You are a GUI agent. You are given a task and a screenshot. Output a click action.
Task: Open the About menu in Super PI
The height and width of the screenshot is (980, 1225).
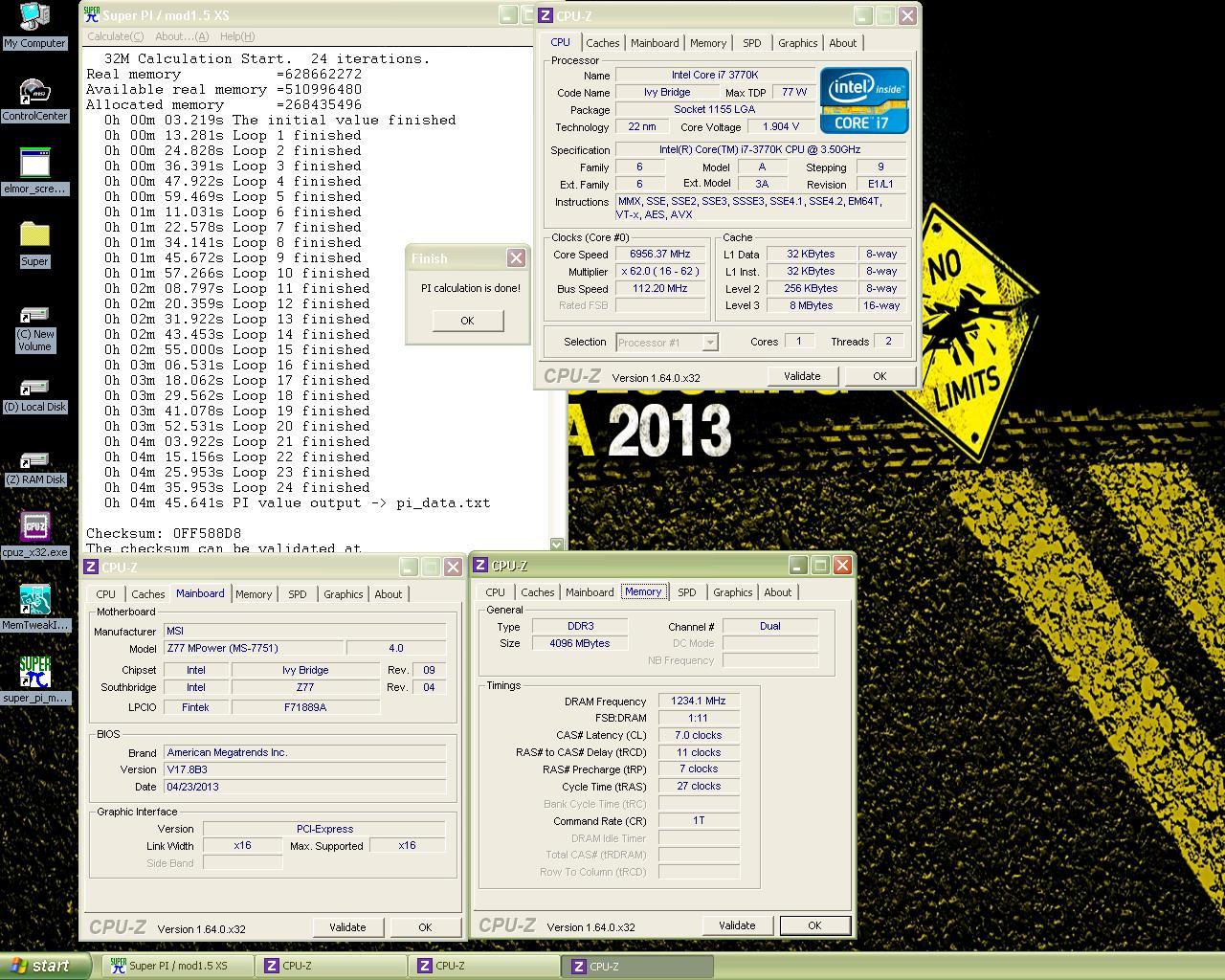click(182, 36)
